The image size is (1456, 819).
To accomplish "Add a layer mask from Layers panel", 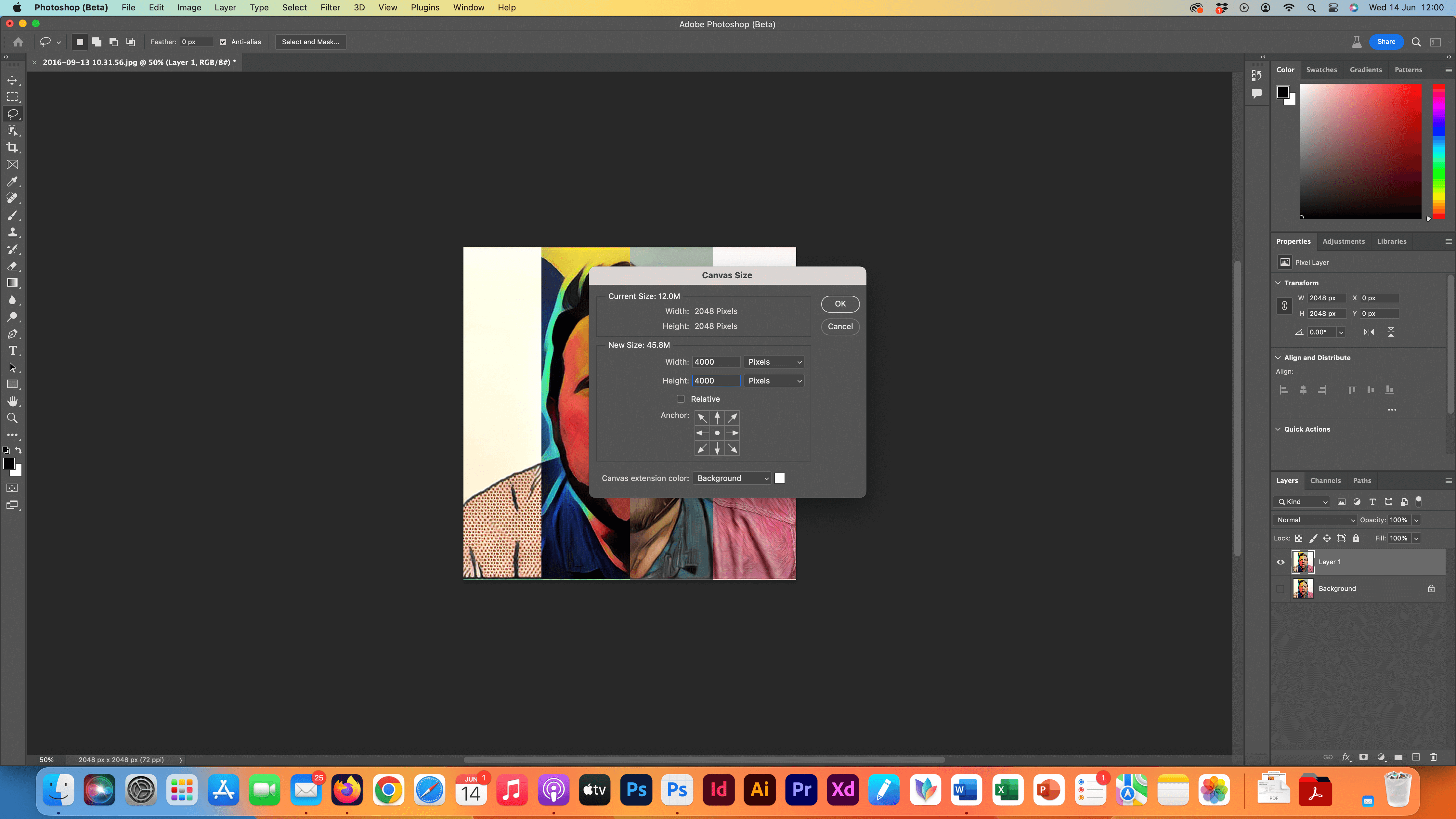I will tap(1363, 757).
